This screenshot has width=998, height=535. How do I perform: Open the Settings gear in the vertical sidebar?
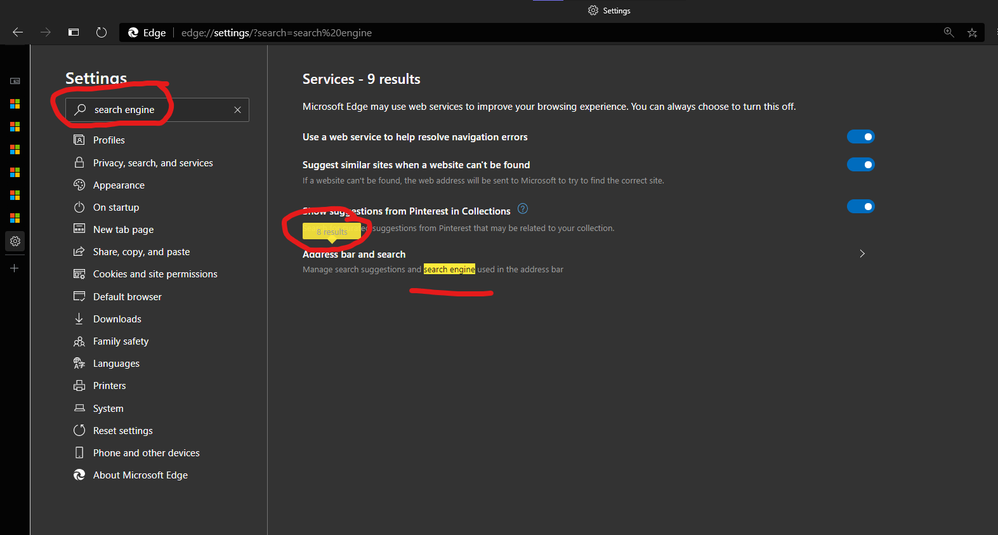[x=15, y=241]
